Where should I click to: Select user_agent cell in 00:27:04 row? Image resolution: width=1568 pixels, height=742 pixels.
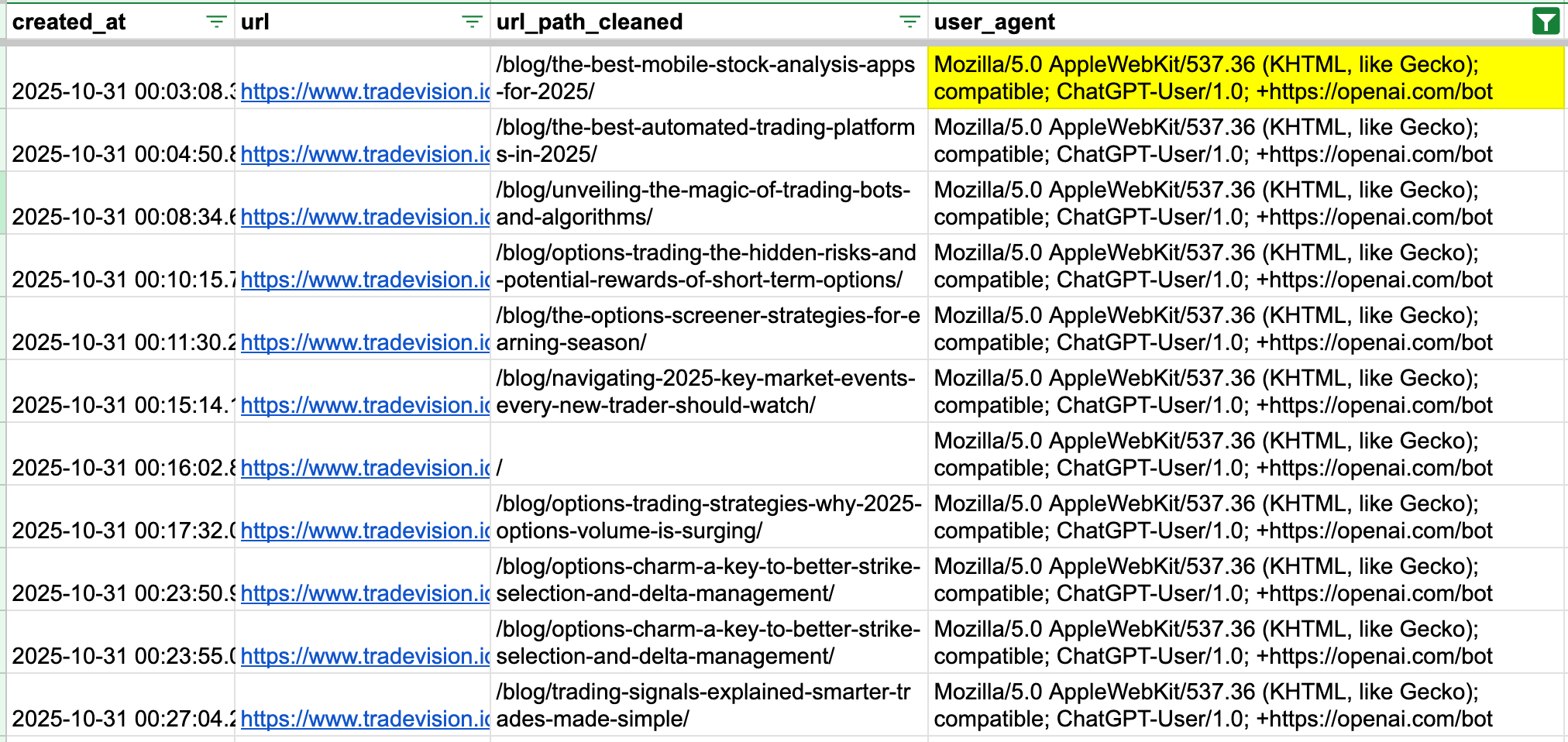[x=1246, y=705]
